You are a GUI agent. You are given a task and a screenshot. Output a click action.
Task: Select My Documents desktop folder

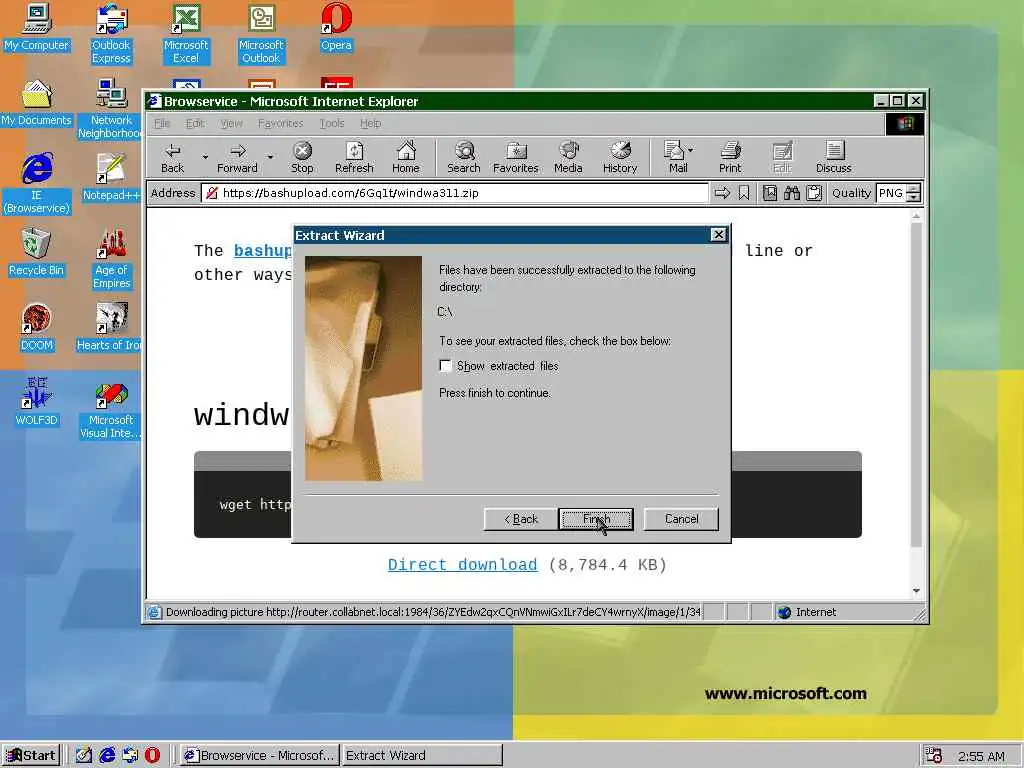coord(36,103)
